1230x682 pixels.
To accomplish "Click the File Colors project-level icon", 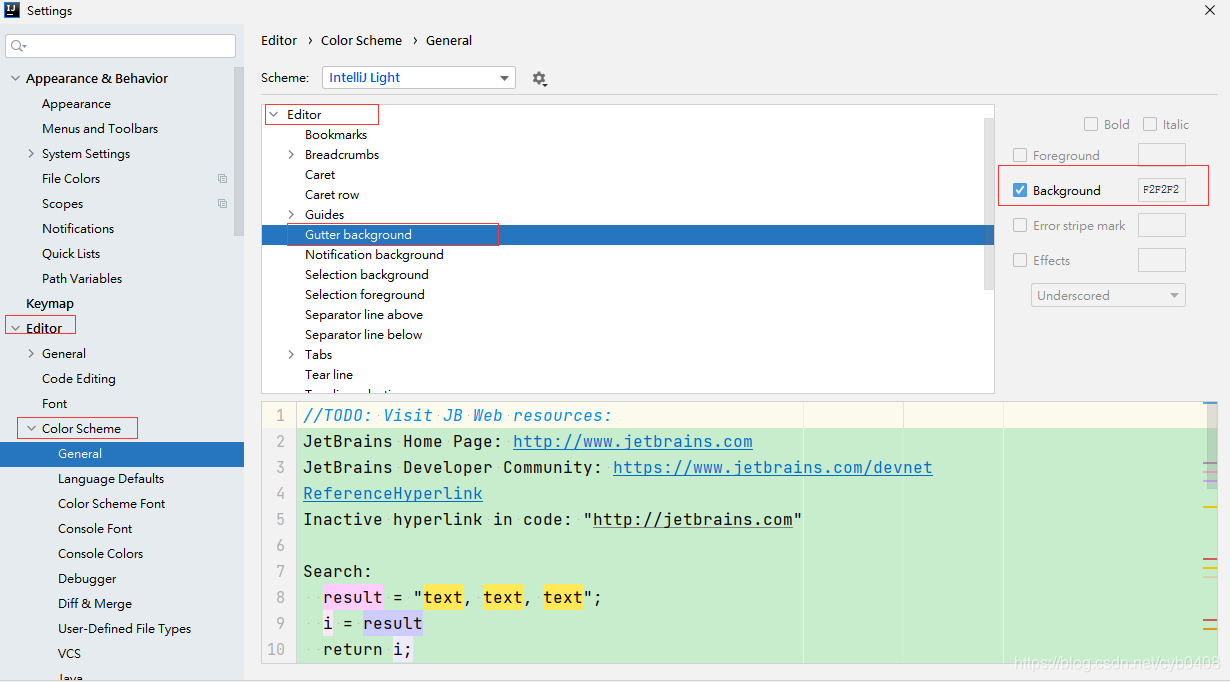I will click(x=222, y=179).
